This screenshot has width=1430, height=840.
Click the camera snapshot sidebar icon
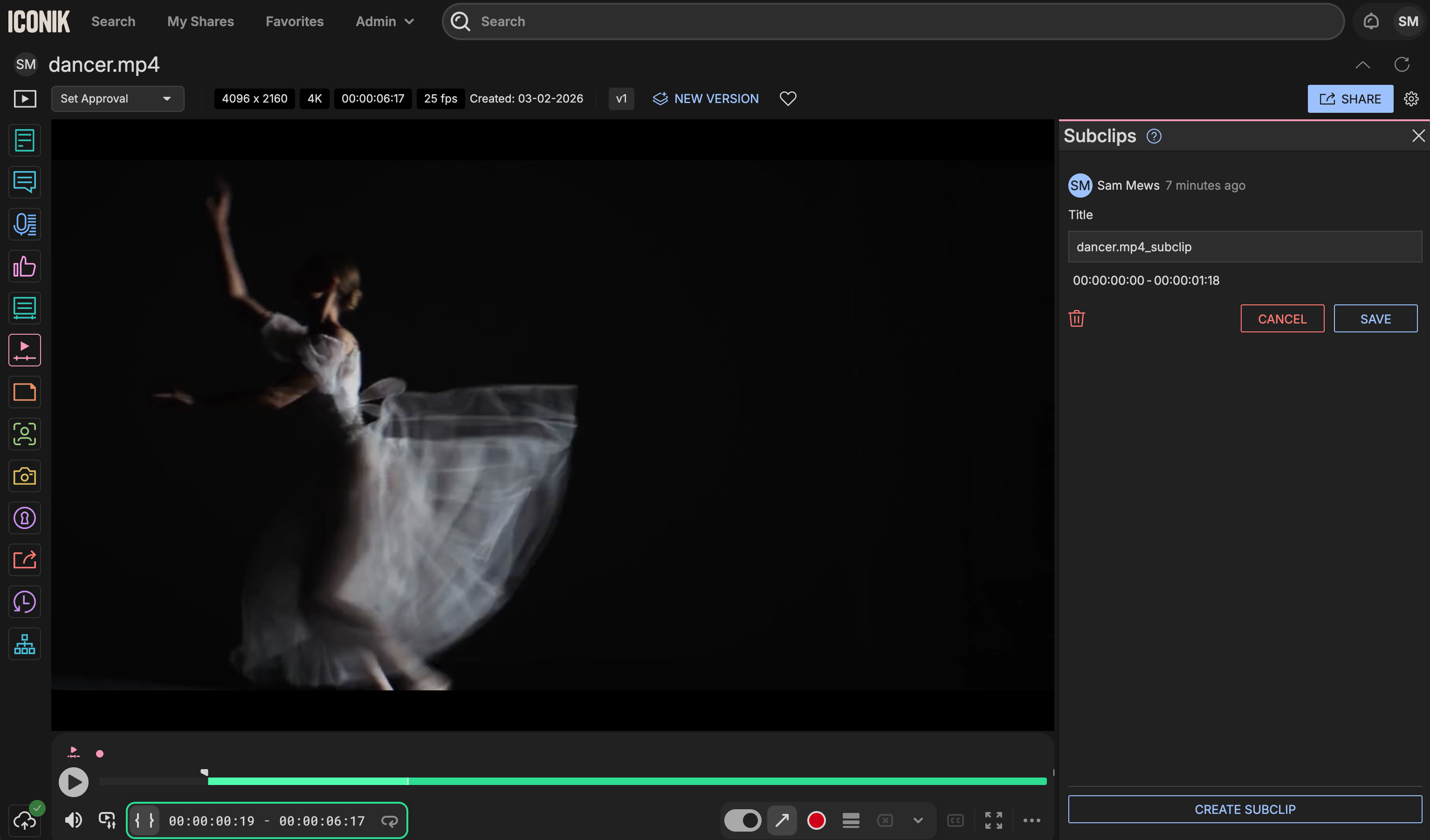pyautogui.click(x=24, y=475)
